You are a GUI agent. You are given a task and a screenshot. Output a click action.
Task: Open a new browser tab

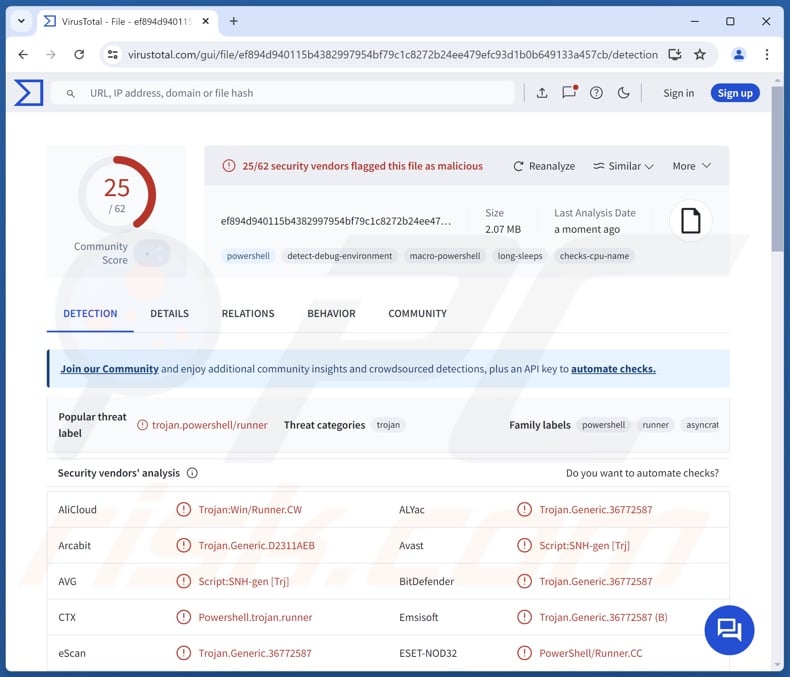click(x=234, y=21)
